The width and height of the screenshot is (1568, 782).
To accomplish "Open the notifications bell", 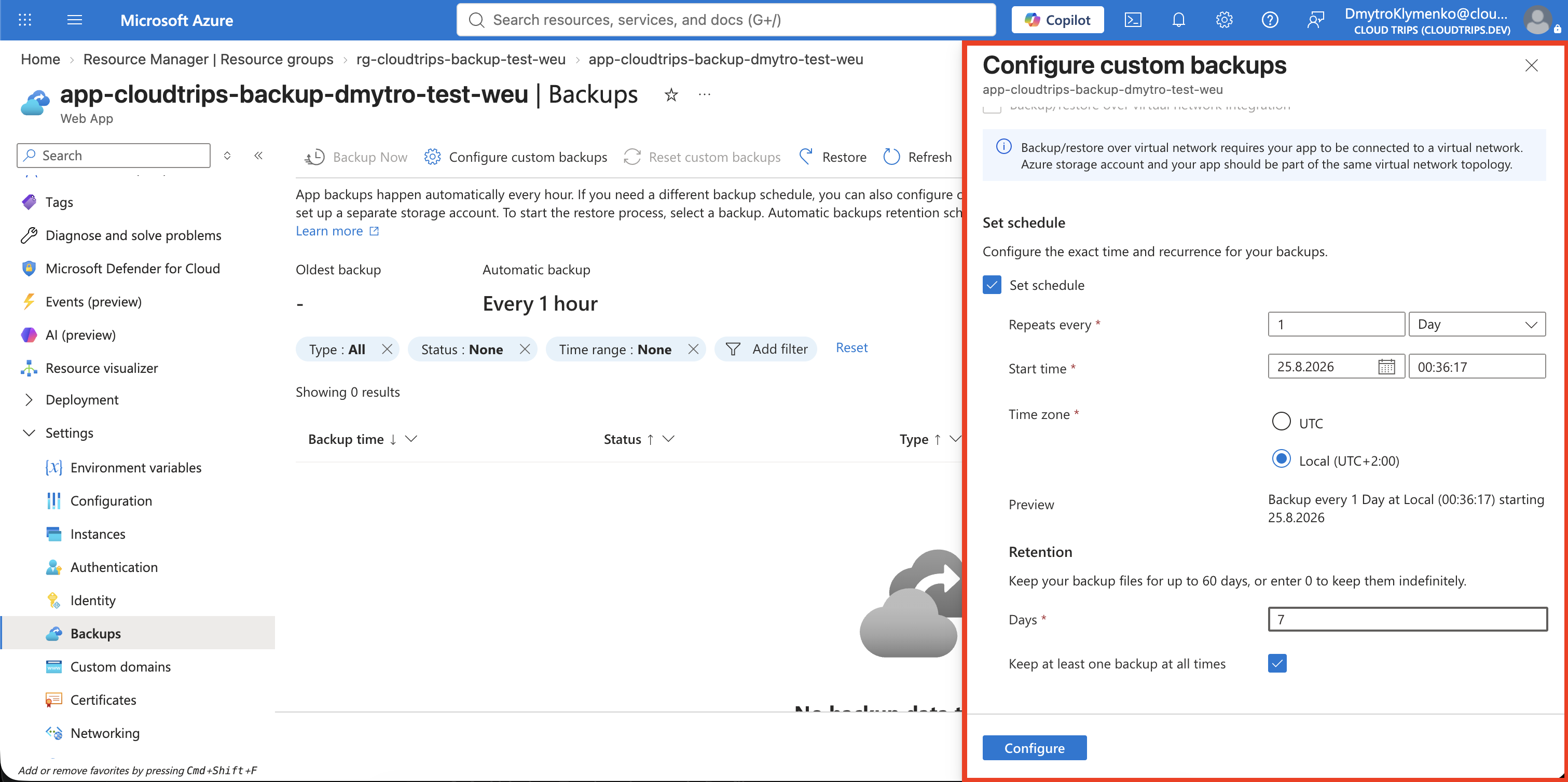I will (1178, 20).
